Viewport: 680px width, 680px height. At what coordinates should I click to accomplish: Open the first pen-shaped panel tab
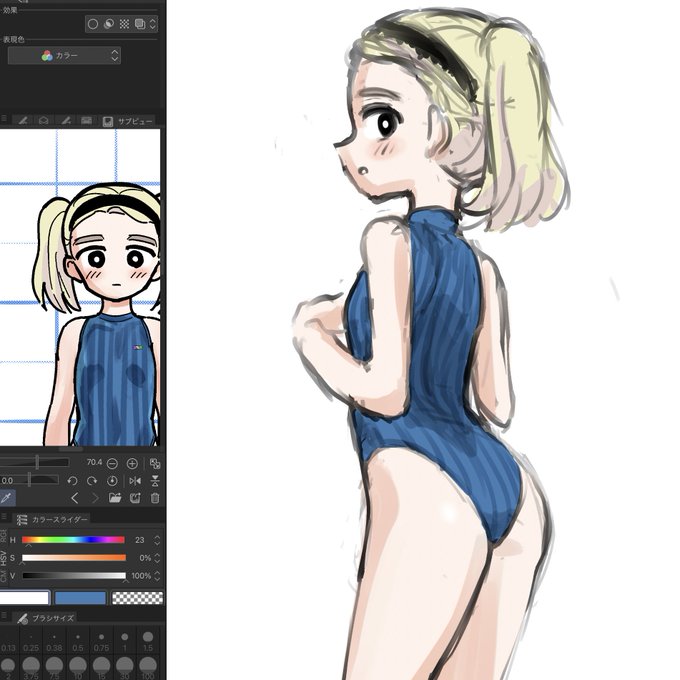pyautogui.click(x=23, y=121)
